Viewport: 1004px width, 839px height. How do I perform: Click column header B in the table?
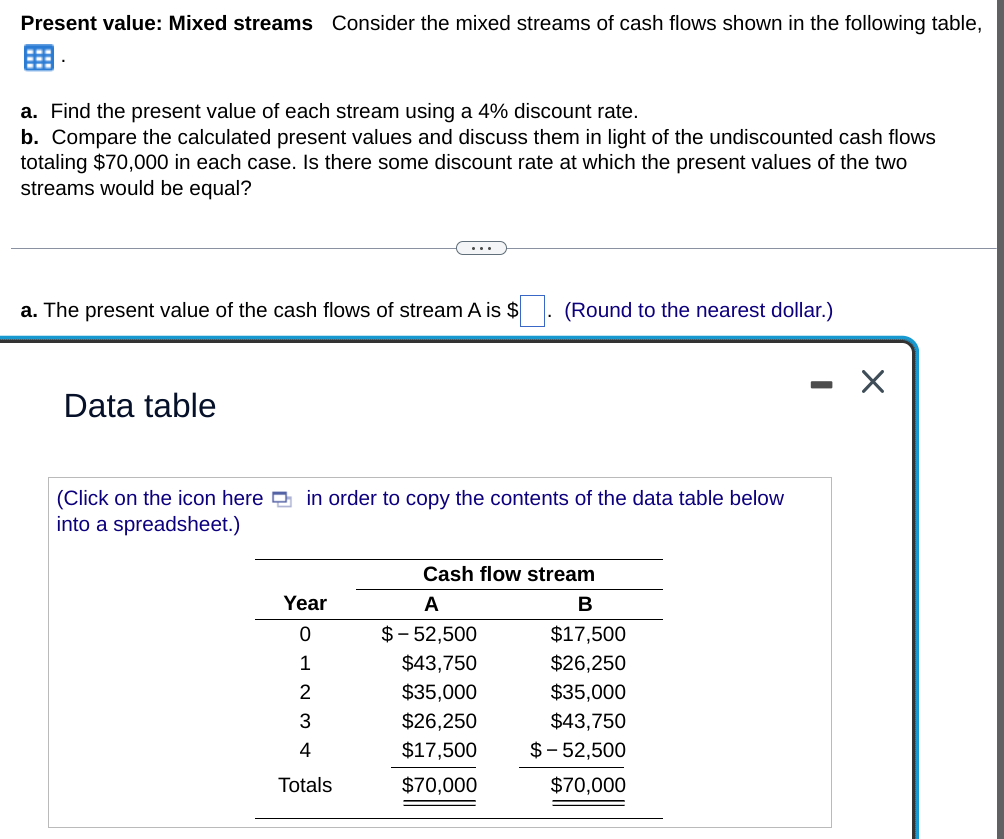tap(584, 604)
